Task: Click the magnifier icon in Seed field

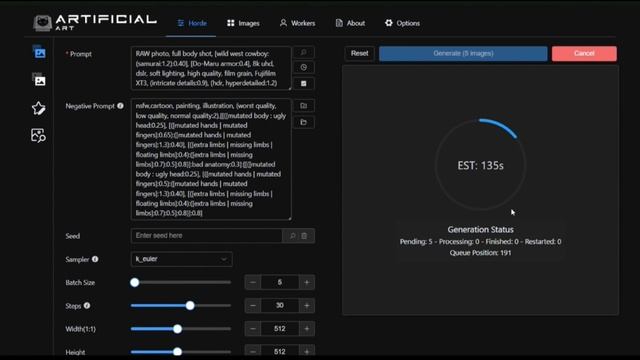Action: (293, 236)
